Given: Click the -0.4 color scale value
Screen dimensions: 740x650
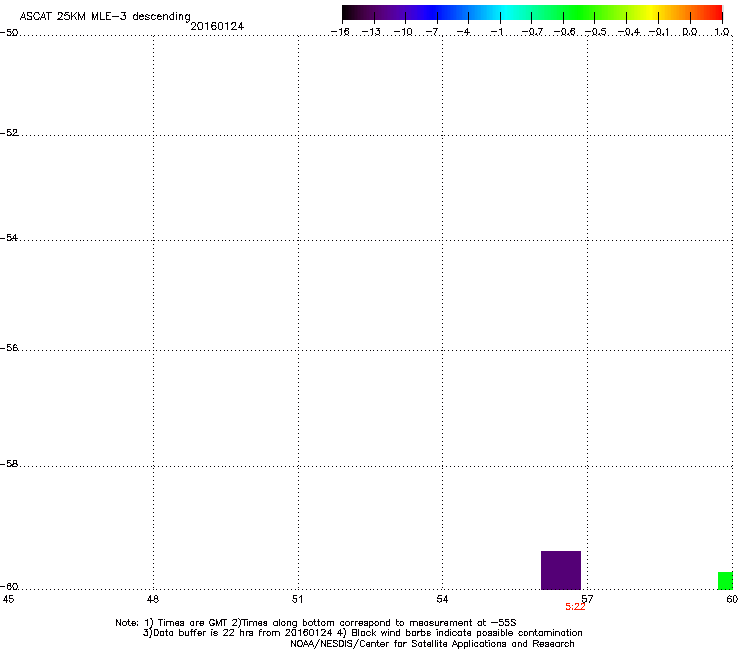Looking at the screenshot, I should click(629, 32).
